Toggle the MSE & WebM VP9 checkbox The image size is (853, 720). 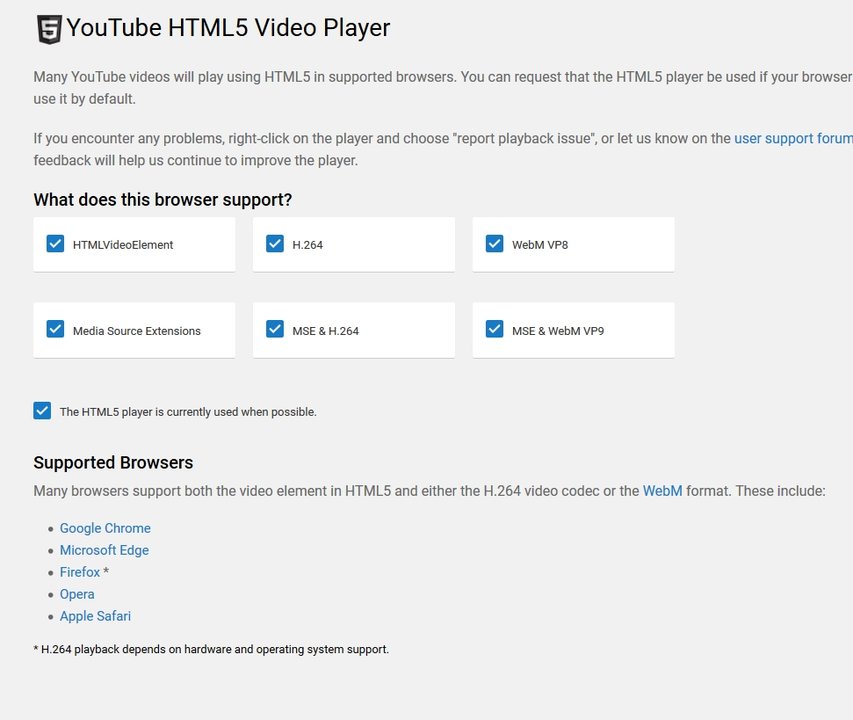click(x=495, y=329)
